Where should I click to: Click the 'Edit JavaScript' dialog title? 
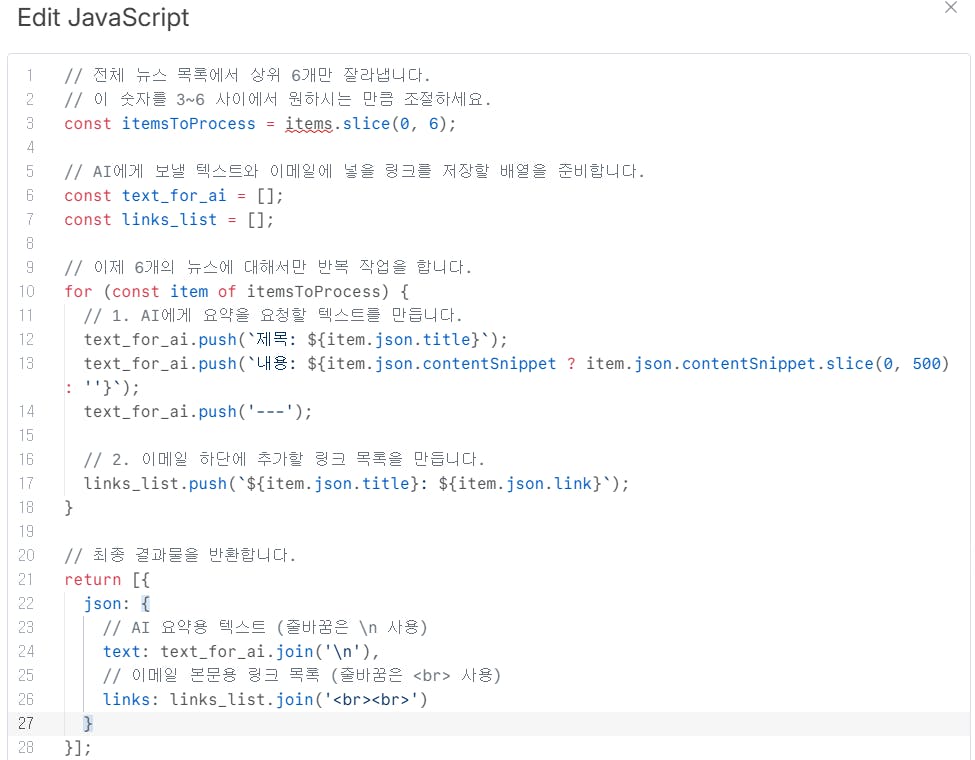[x=103, y=17]
